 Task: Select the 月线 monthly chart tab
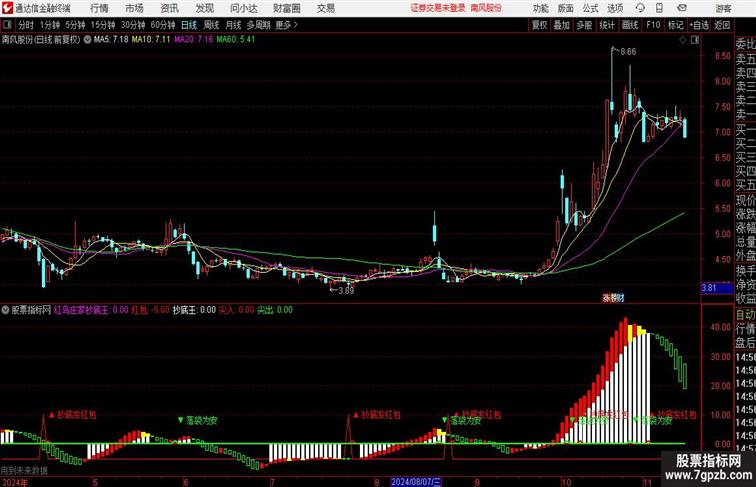click(233, 25)
